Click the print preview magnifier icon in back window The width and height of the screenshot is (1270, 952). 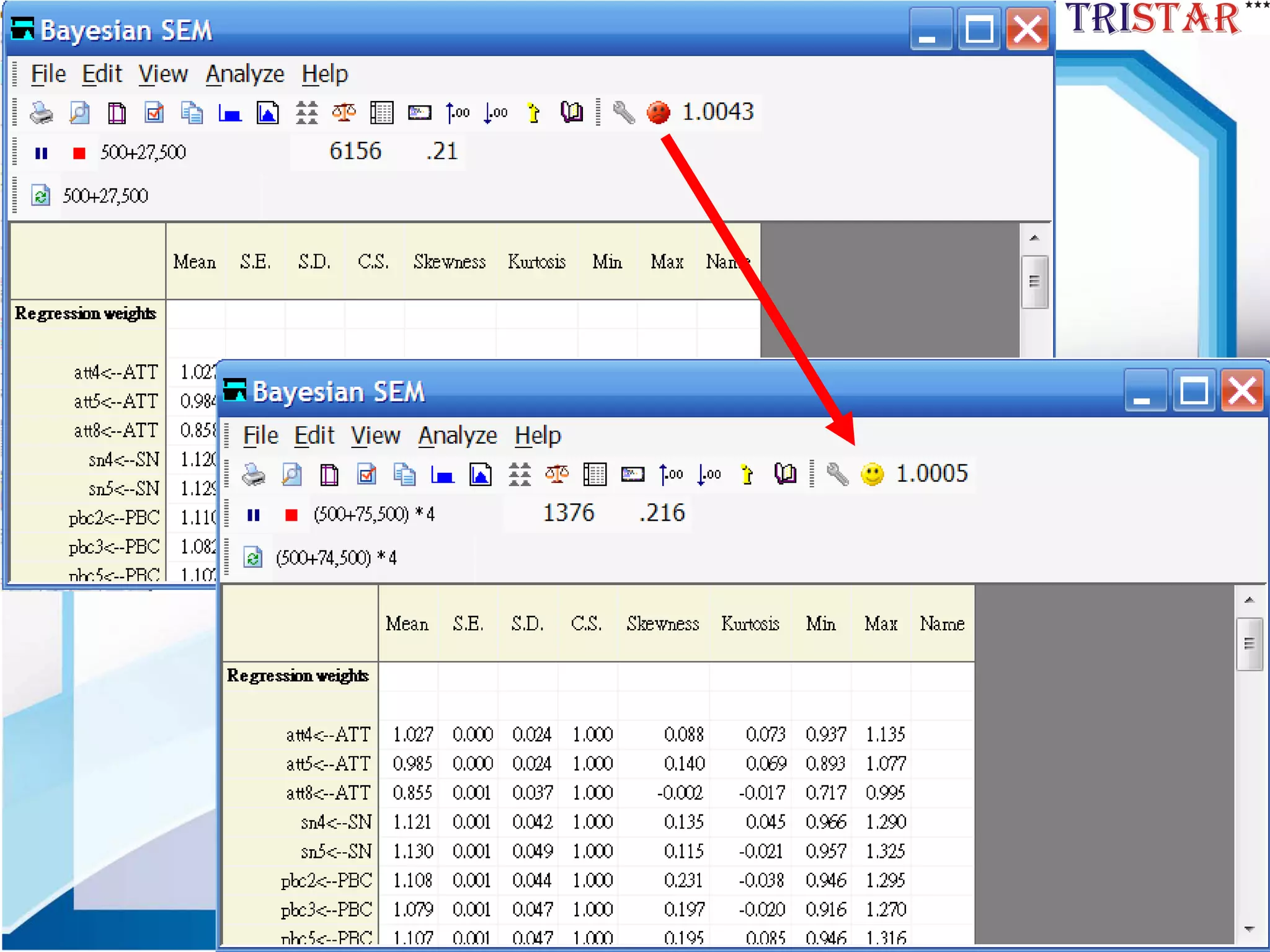(x=79, y=113)
